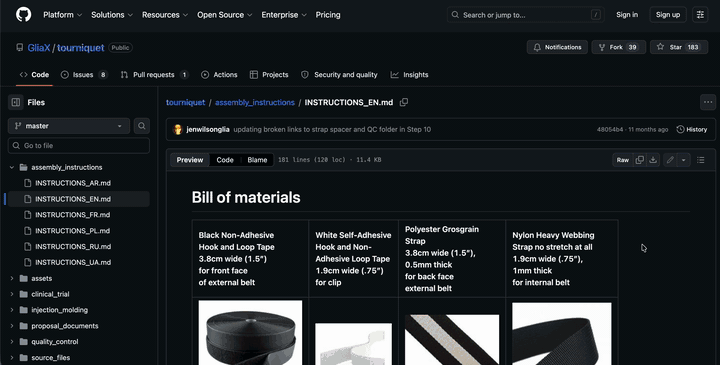Screen dimensions: 720x365
Task: Click the Notifications bell button
Action: [x=557, y=47]
